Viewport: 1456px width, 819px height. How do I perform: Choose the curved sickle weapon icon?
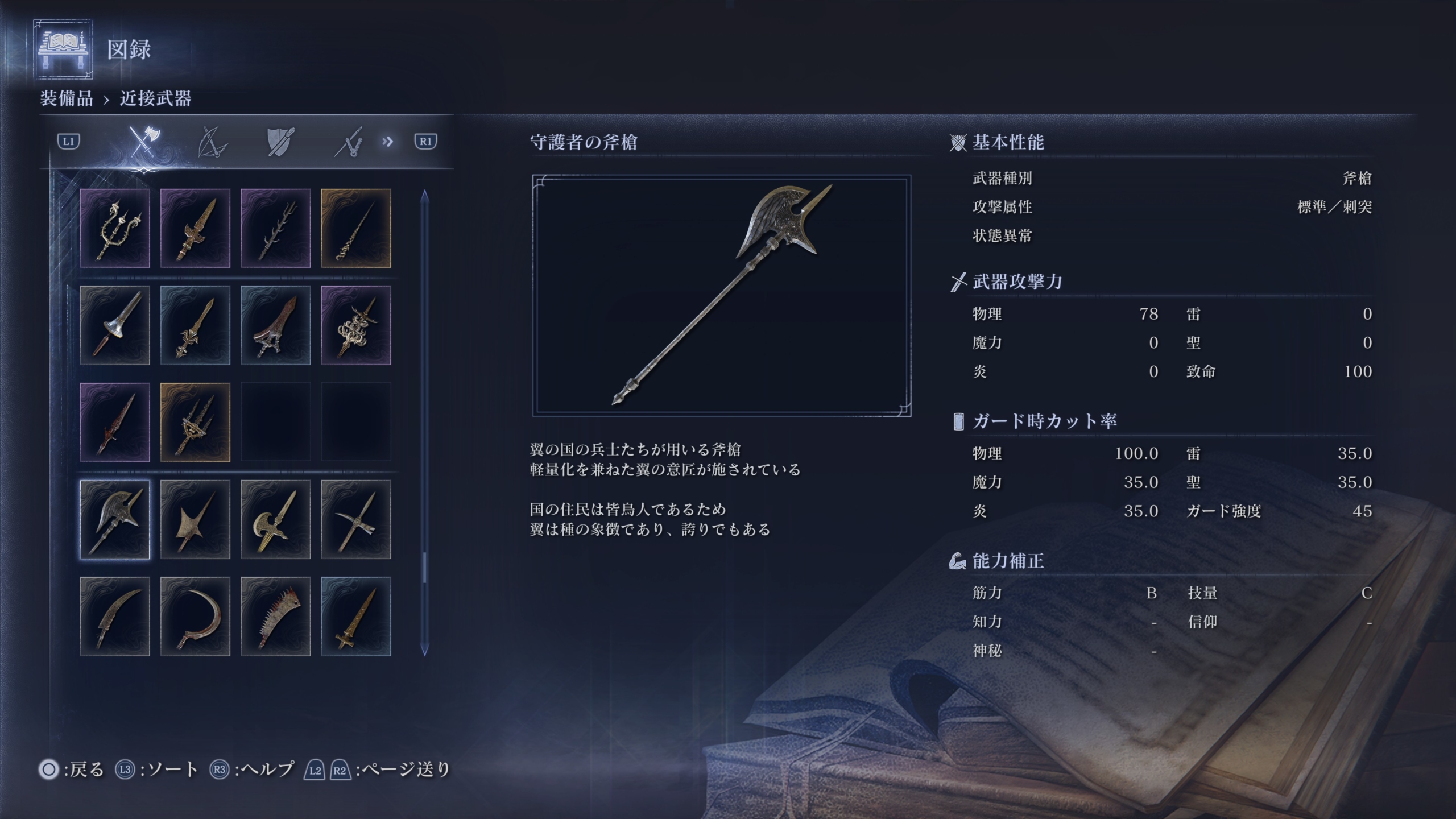[195, 617]
